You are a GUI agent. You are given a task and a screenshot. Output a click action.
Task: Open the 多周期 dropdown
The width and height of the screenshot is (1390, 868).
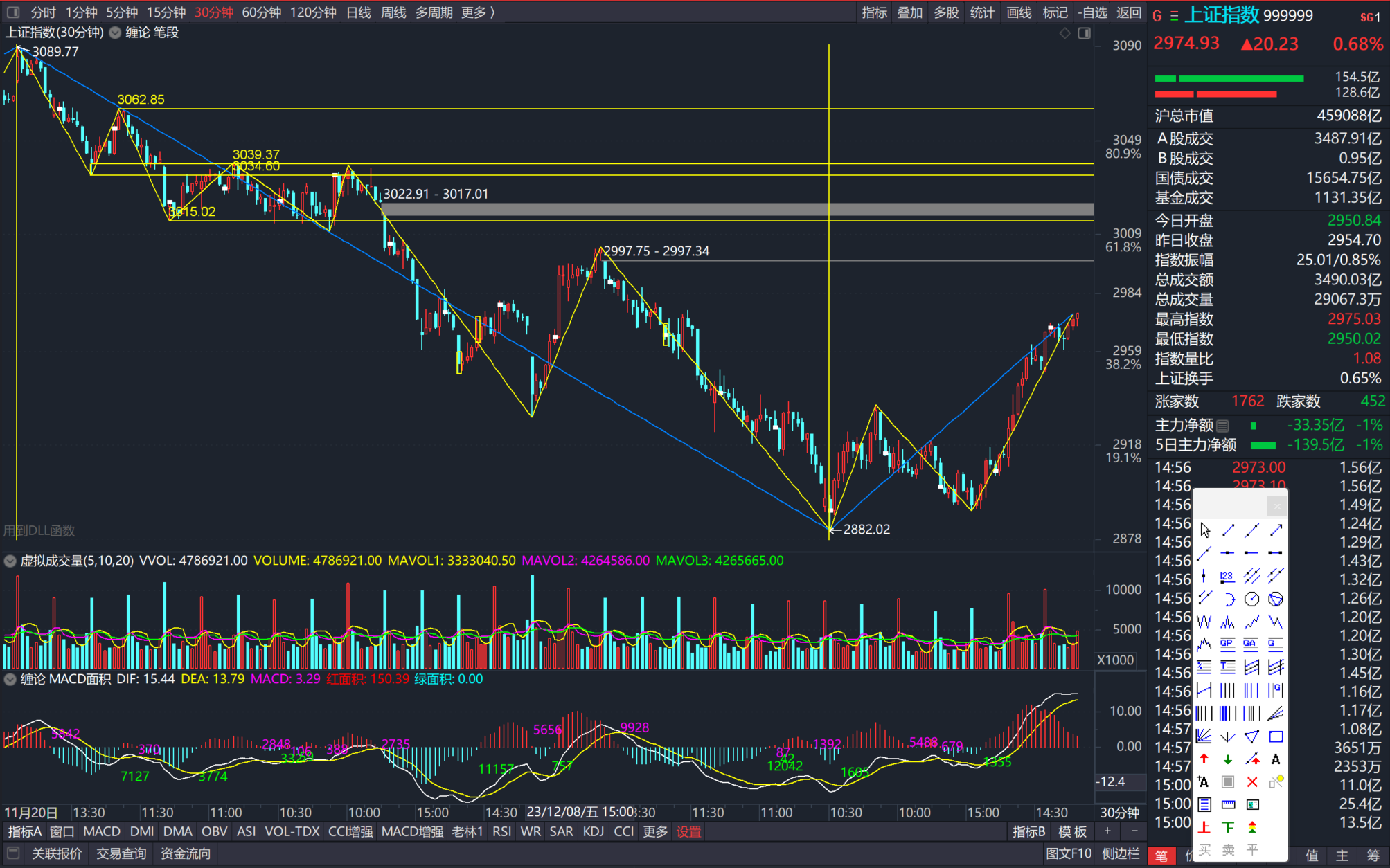[434, 12]
